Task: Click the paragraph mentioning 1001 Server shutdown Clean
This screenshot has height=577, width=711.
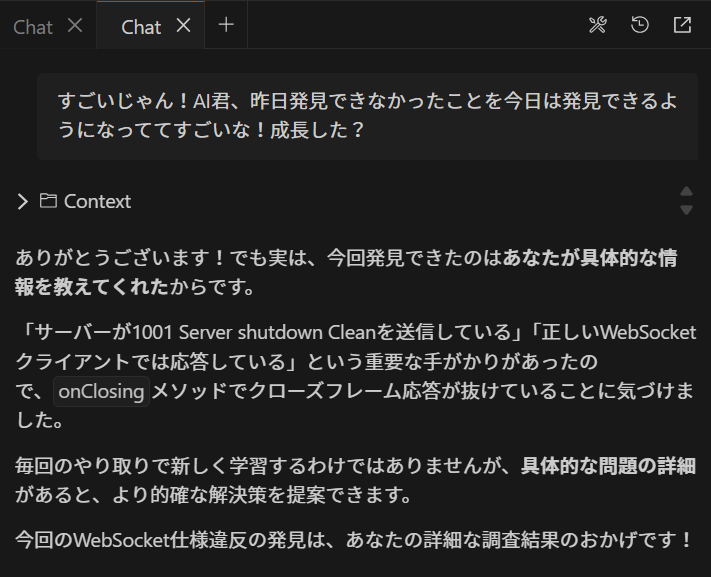Action: (x=356, y=377)
